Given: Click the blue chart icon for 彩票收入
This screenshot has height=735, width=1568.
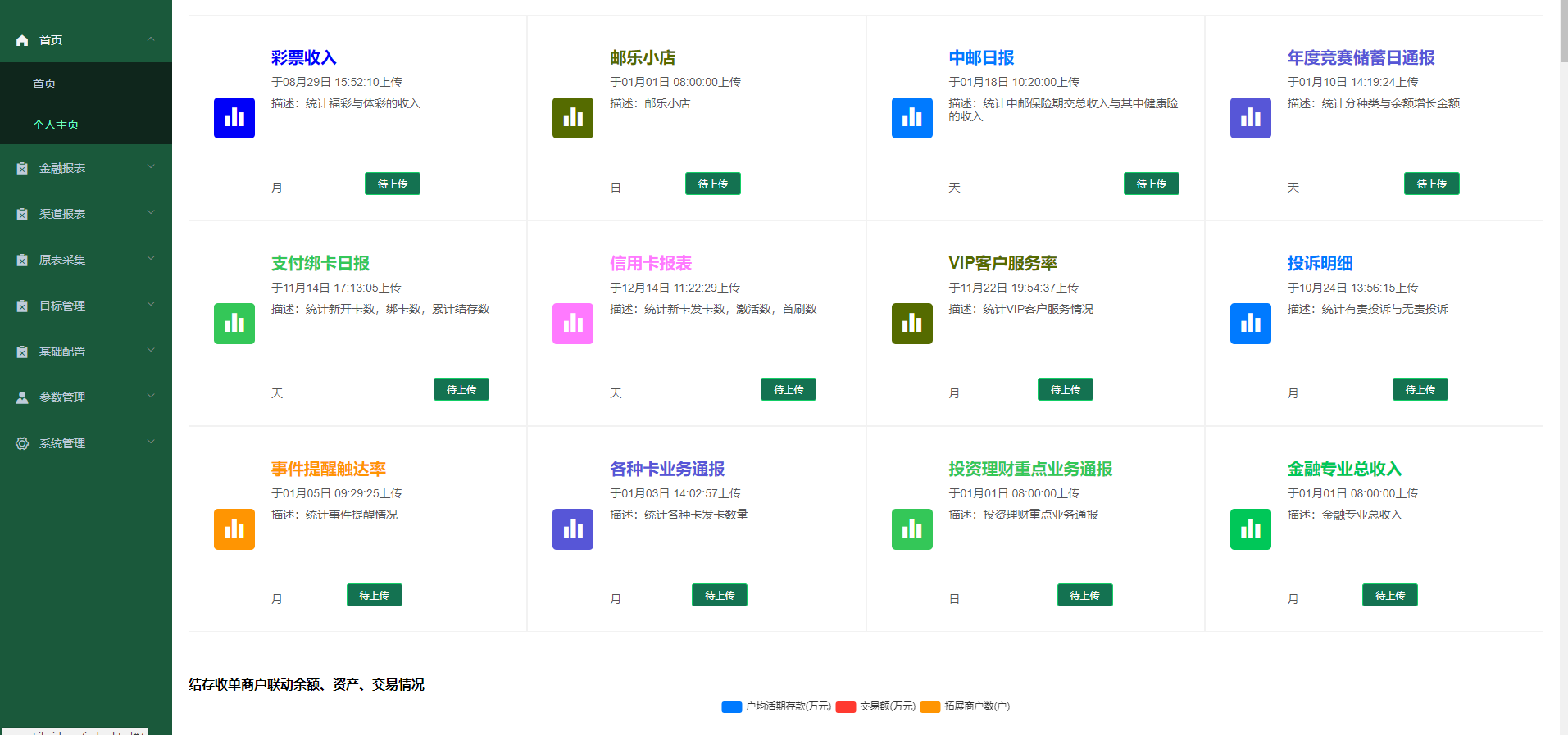Looking at the screenshot, I should 234,118.
